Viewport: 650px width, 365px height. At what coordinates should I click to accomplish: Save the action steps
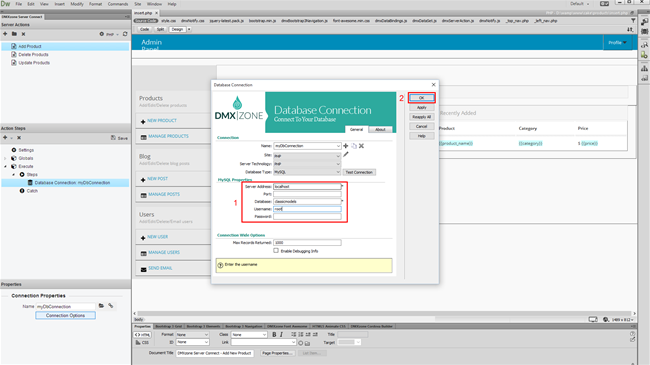[x=119, y=138]
